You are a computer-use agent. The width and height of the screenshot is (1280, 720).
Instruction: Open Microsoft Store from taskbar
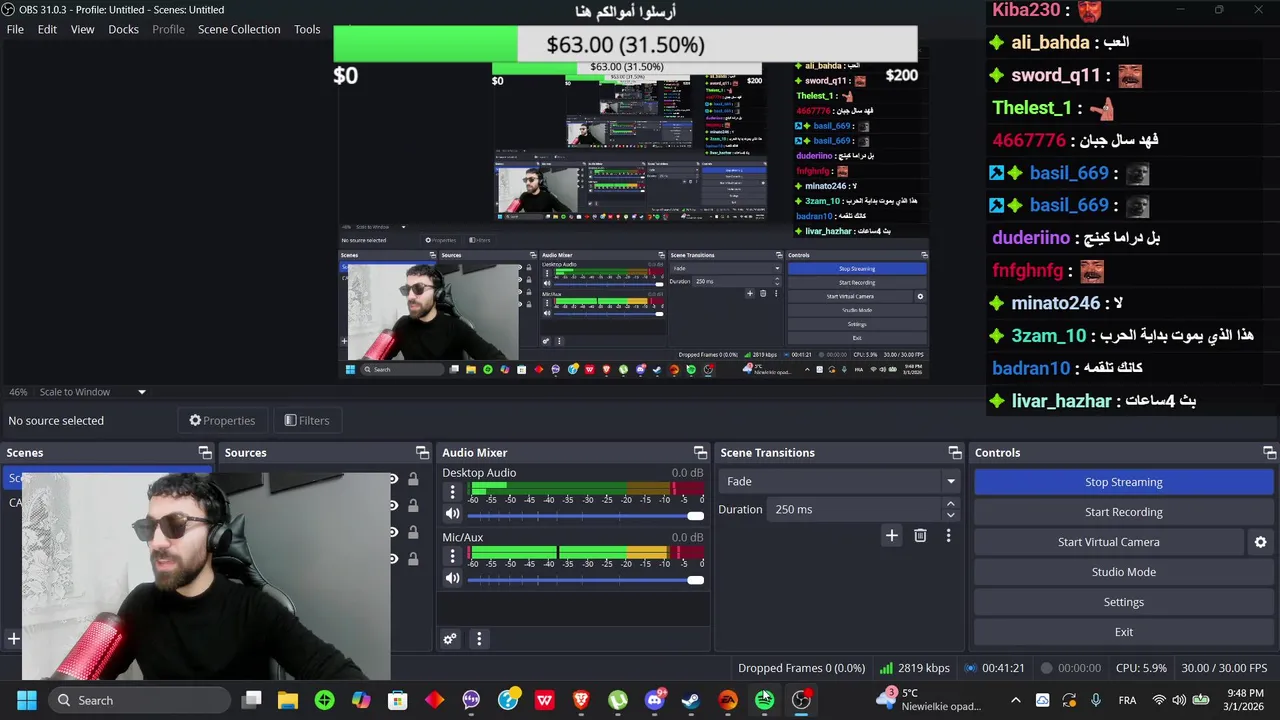(398, 700)
